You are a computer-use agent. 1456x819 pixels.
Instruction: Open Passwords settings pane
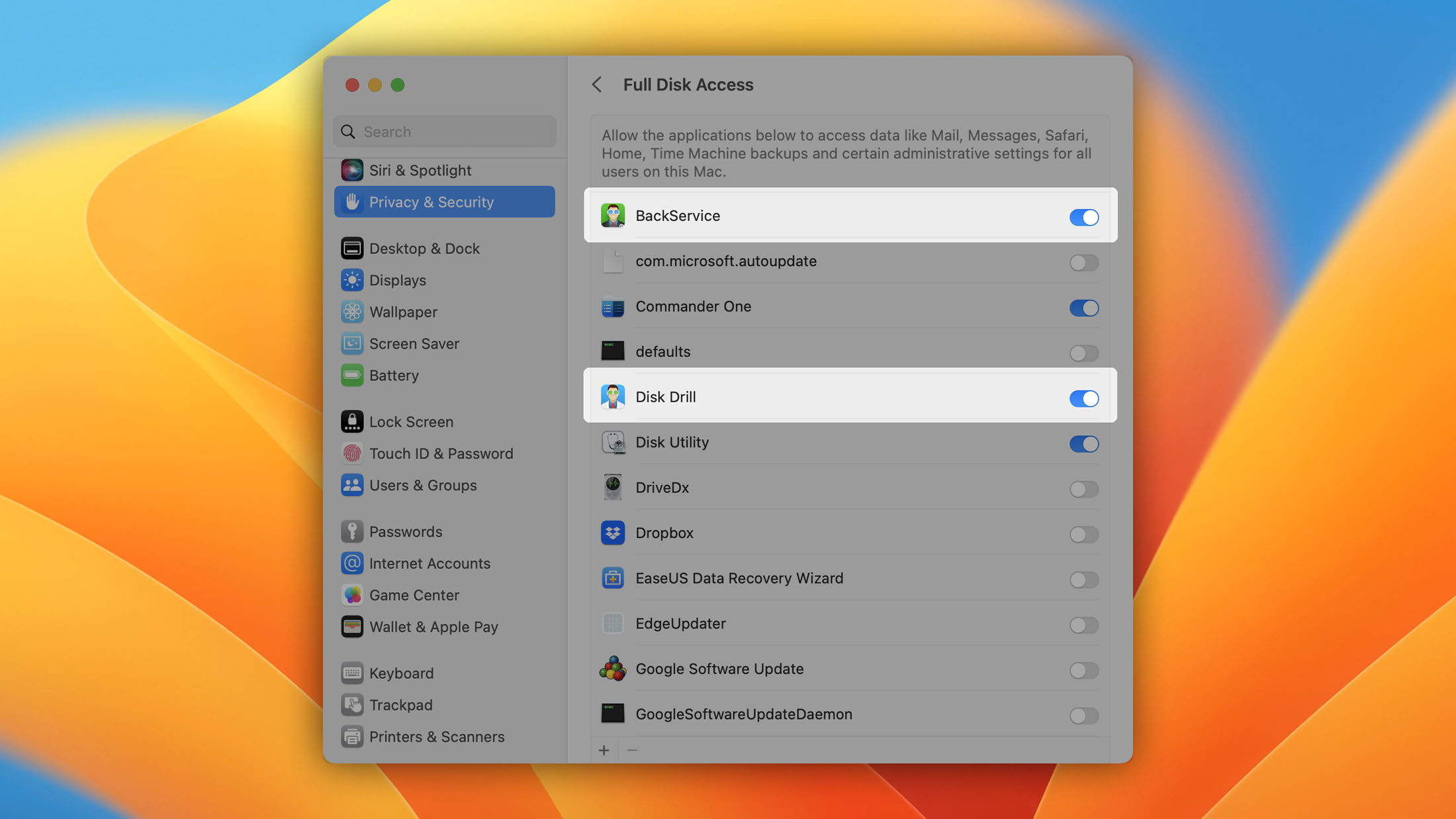coord(445,531)
